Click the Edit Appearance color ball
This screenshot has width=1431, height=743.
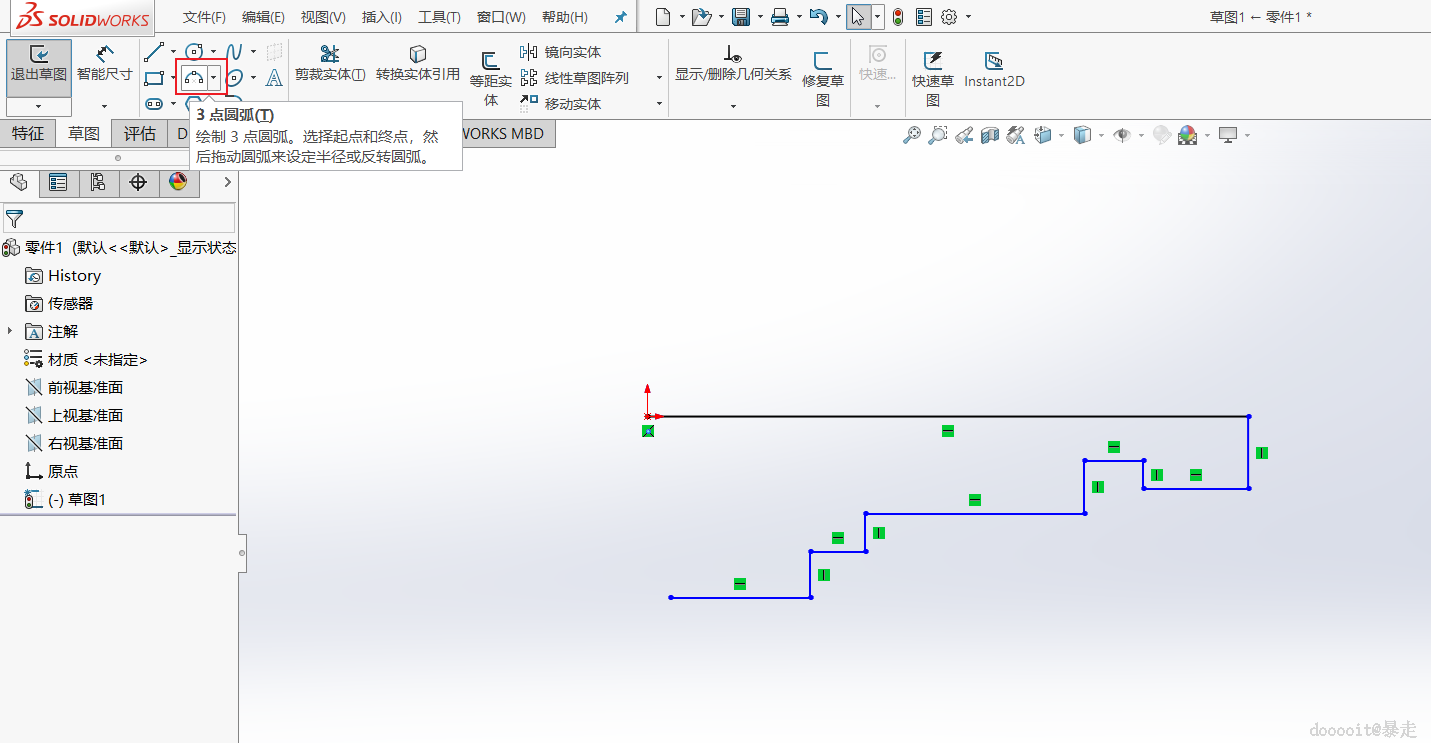[x=1188, y=135]
